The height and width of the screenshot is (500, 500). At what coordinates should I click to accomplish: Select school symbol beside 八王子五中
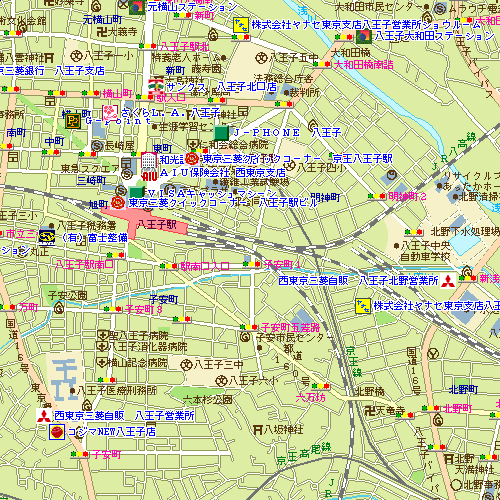click(262, 58)
